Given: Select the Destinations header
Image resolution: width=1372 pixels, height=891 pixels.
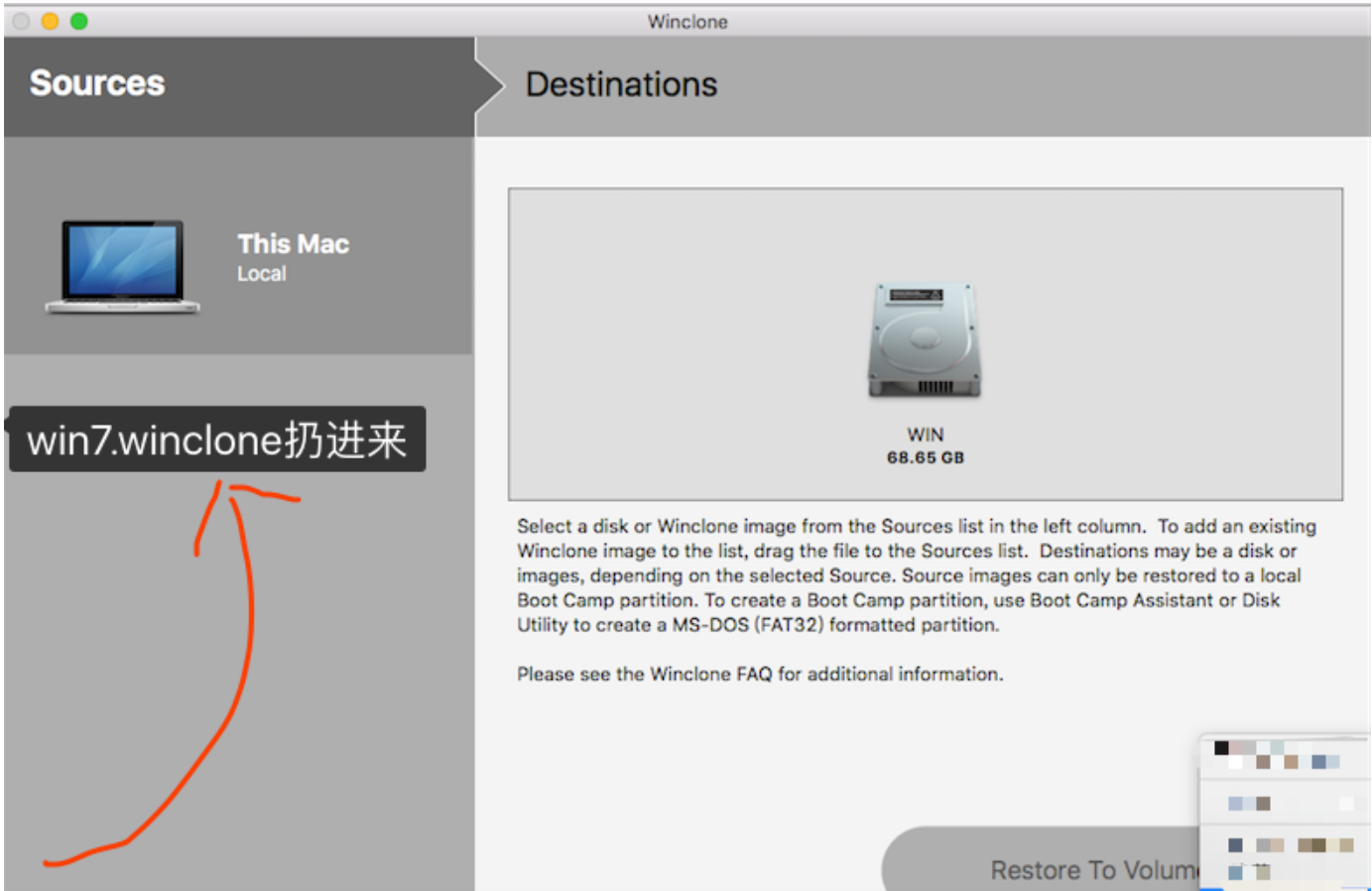Looking at the screenshot, I should pos(621,84).
